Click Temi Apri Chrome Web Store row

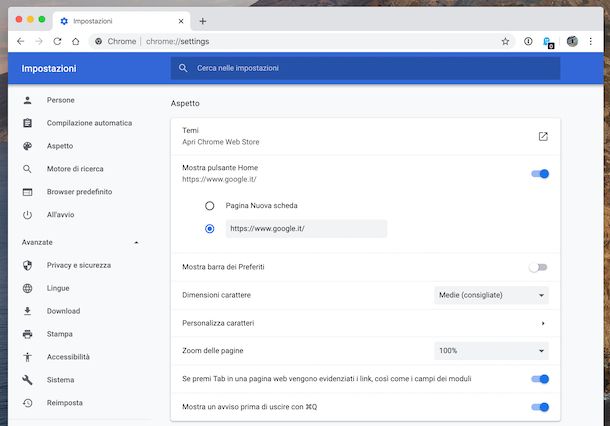pyautogui.click(x=365, y=136)
